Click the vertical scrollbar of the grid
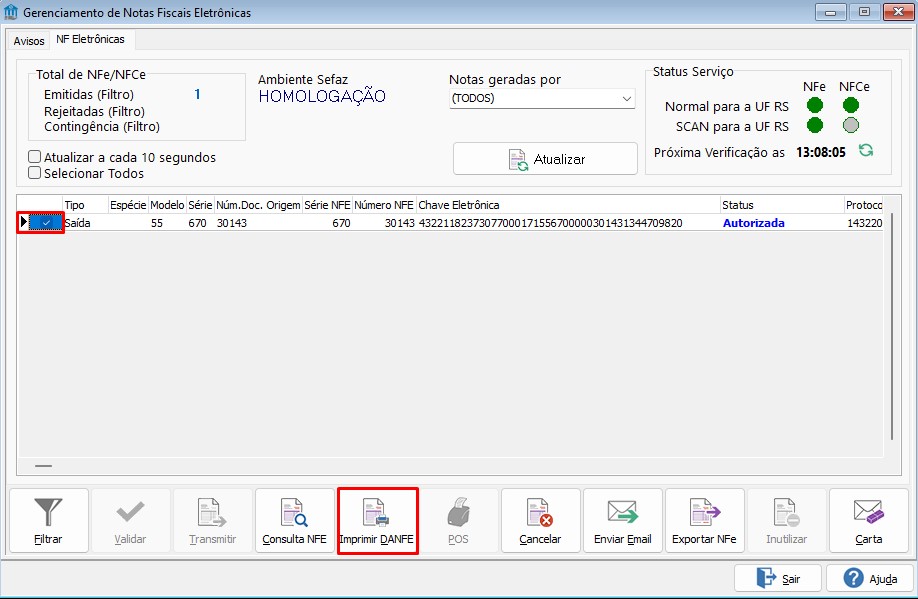This screenshot has width=918, height=599. tap(892, 326)
